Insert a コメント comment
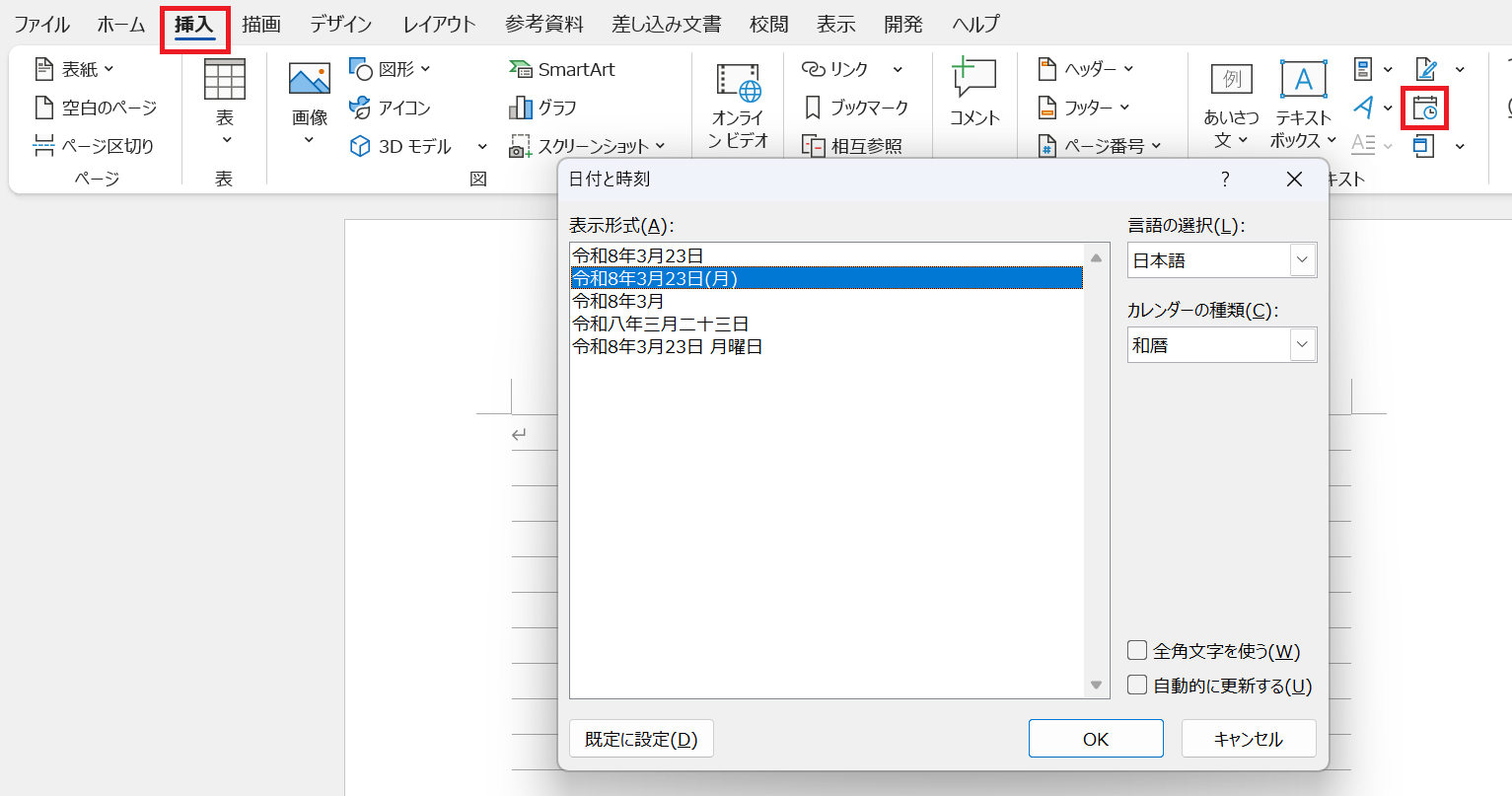The width and height of the screenshot is (1512, 796). pos(974,93)
